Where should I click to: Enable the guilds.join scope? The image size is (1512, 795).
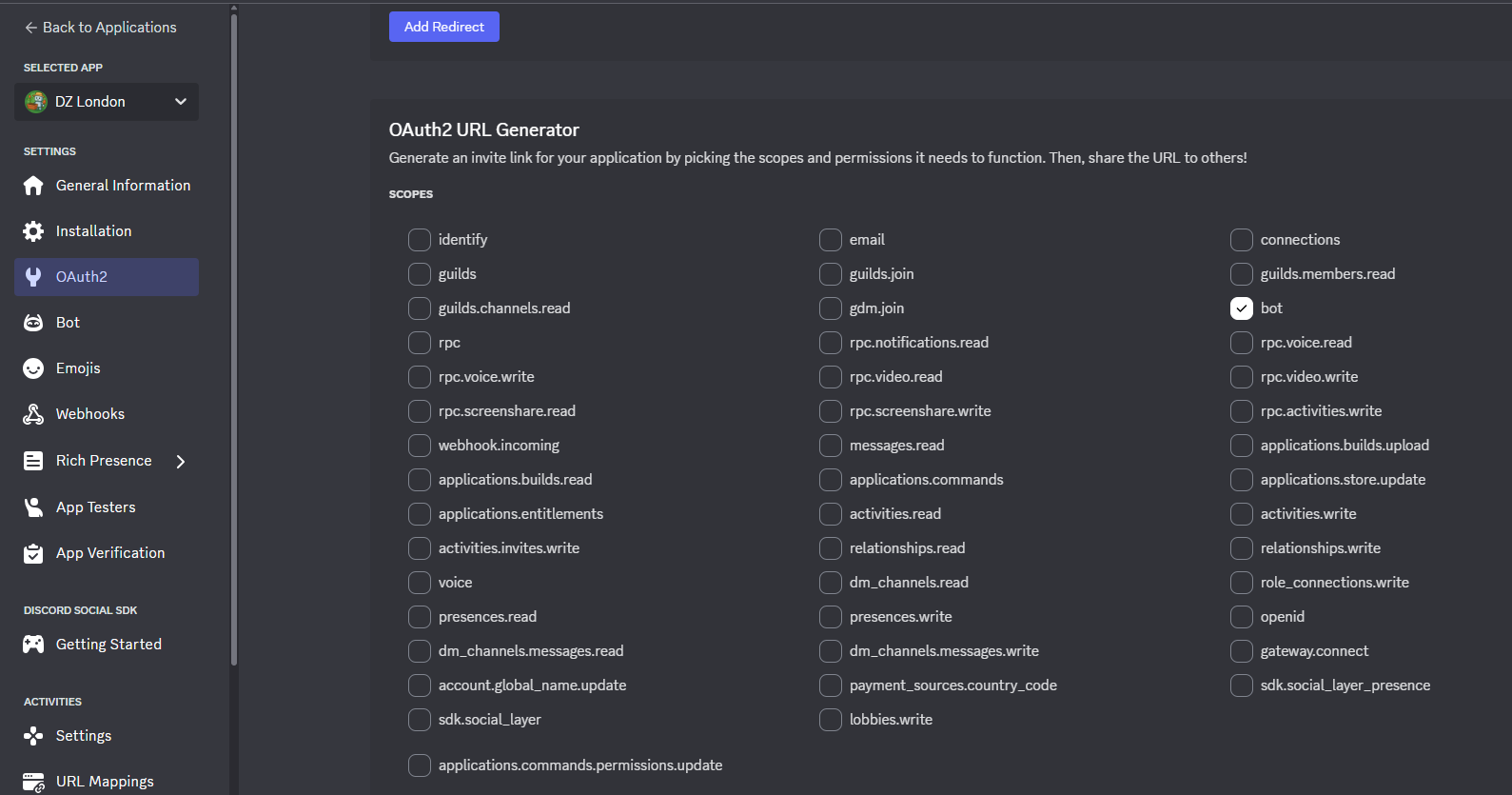pos(831,274)
